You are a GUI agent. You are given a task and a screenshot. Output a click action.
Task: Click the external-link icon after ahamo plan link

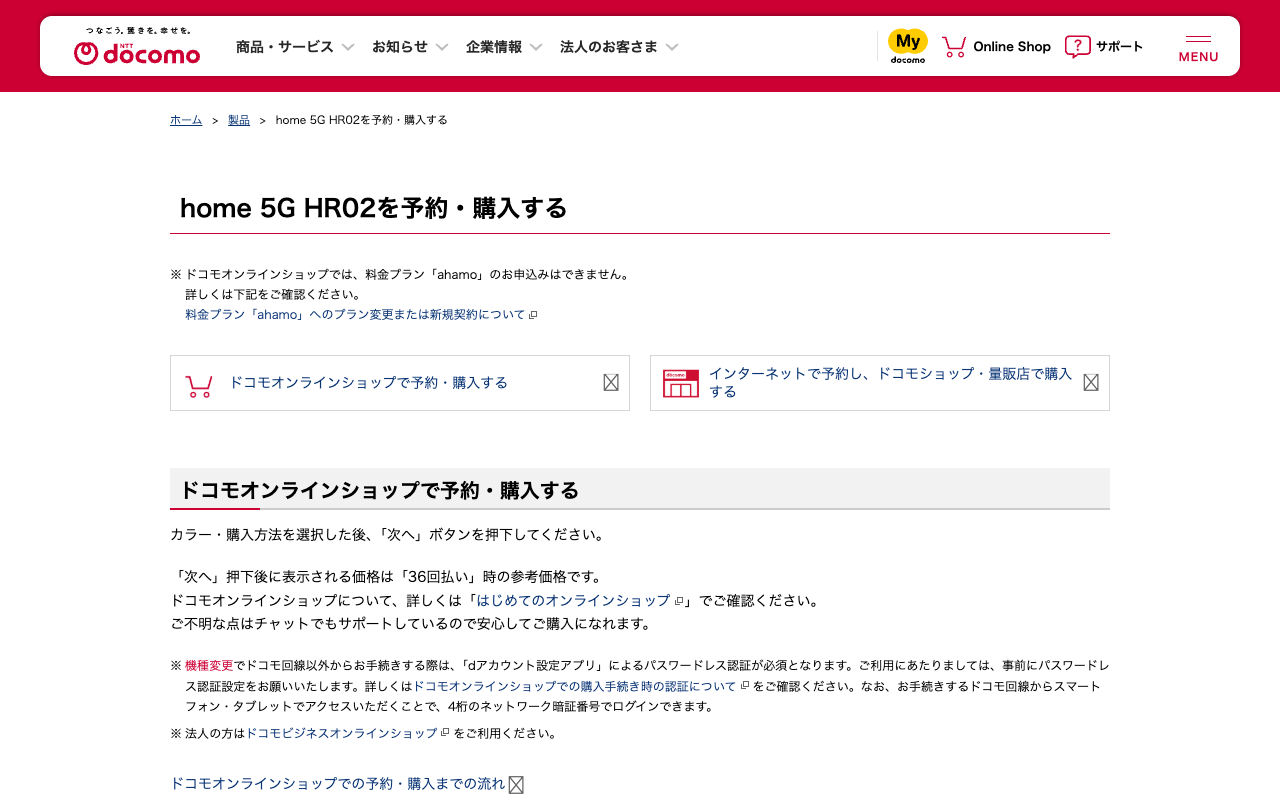533,315
